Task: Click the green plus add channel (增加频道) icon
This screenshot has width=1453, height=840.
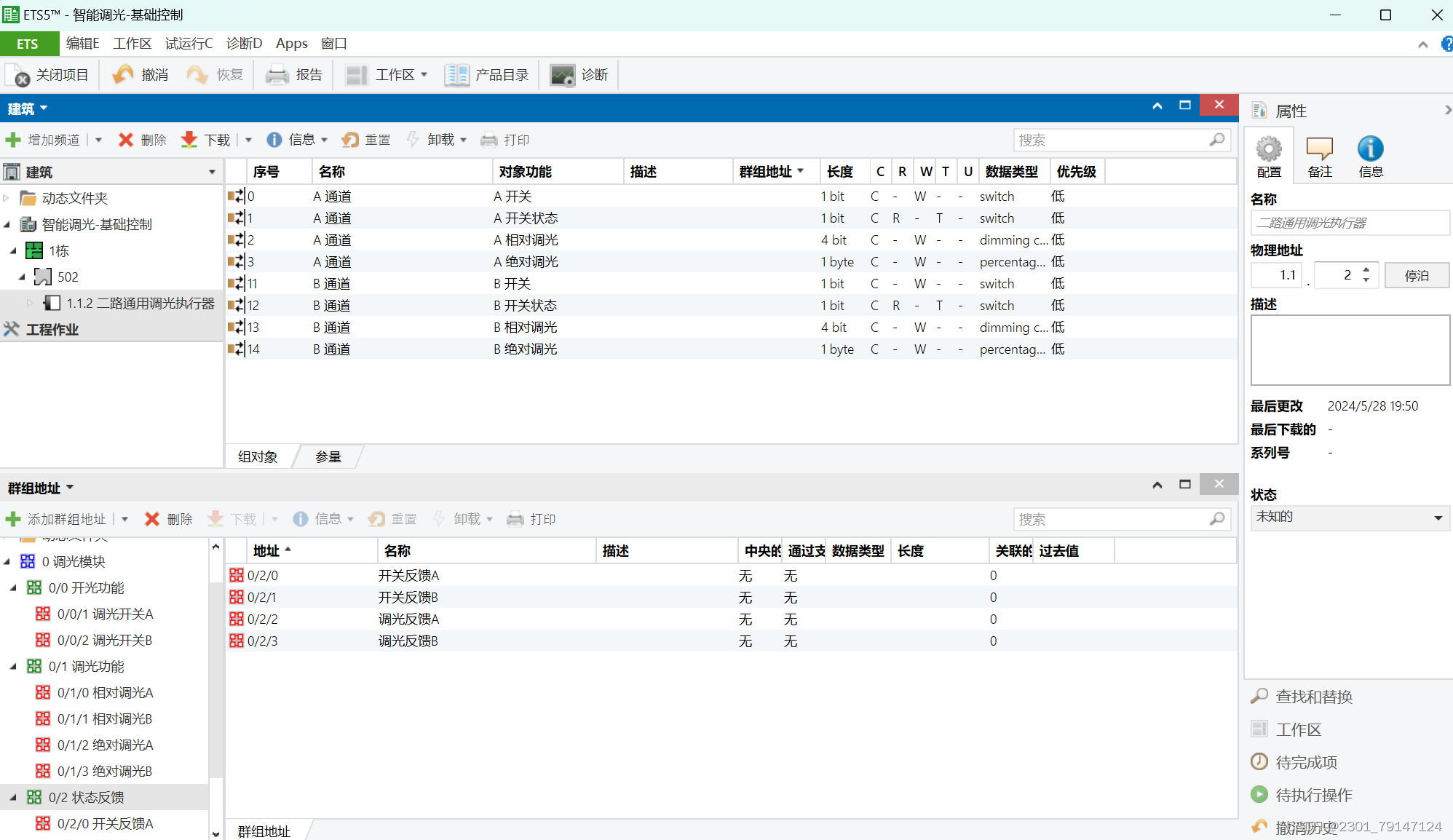Action: (13, 140)
